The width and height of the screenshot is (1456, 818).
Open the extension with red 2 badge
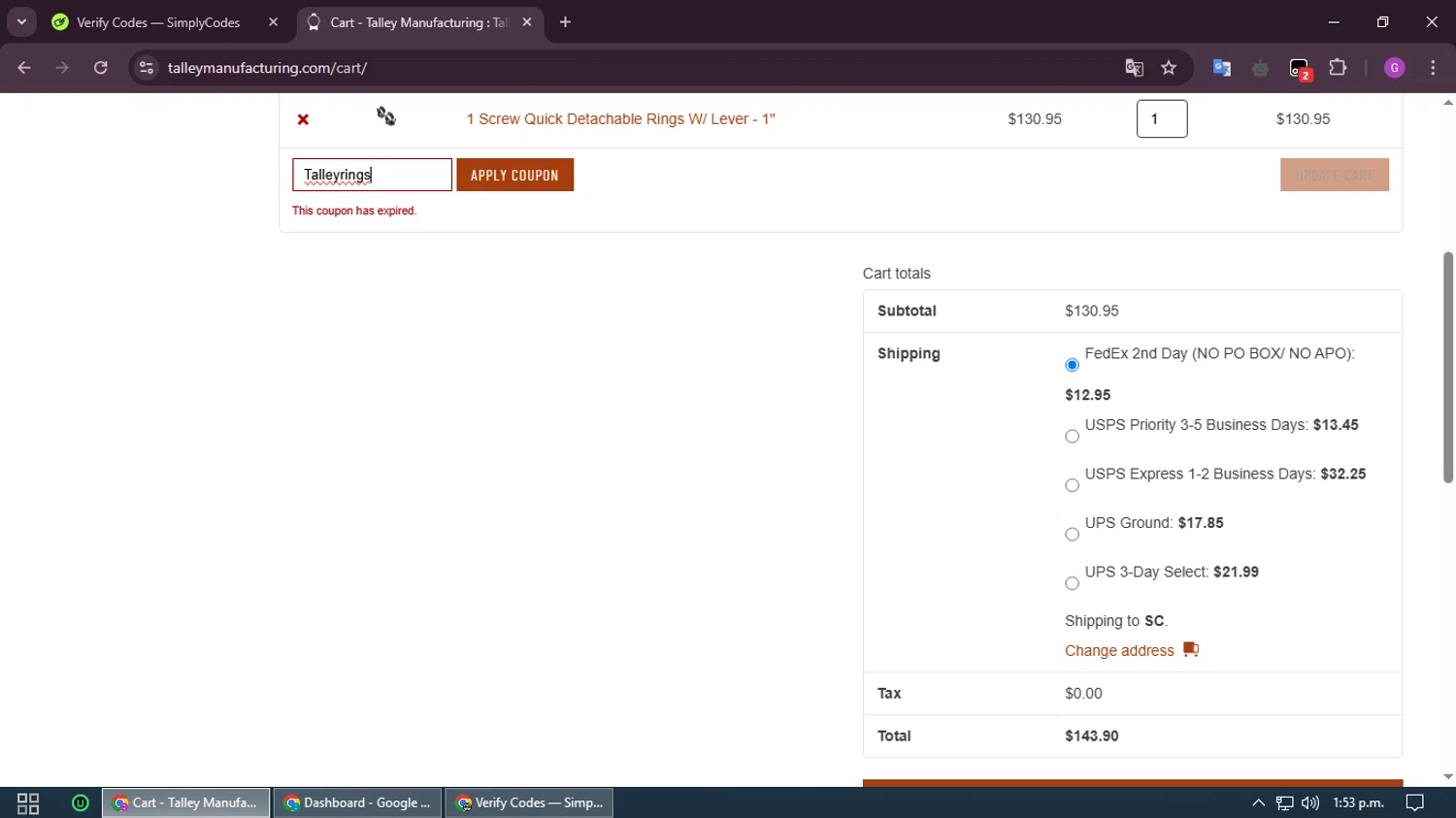[x=1300, y=68]
